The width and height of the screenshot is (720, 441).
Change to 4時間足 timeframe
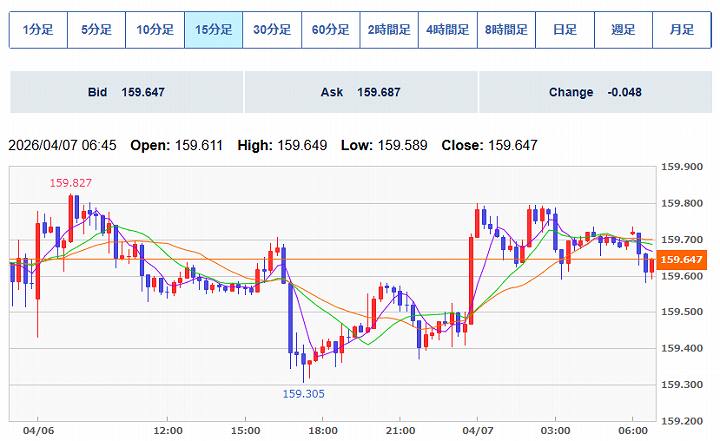tap(447, 30)
